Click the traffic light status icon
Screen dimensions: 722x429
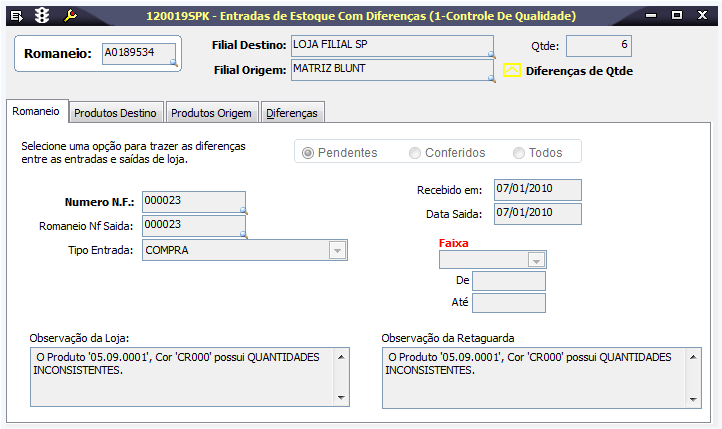point(43,16)
